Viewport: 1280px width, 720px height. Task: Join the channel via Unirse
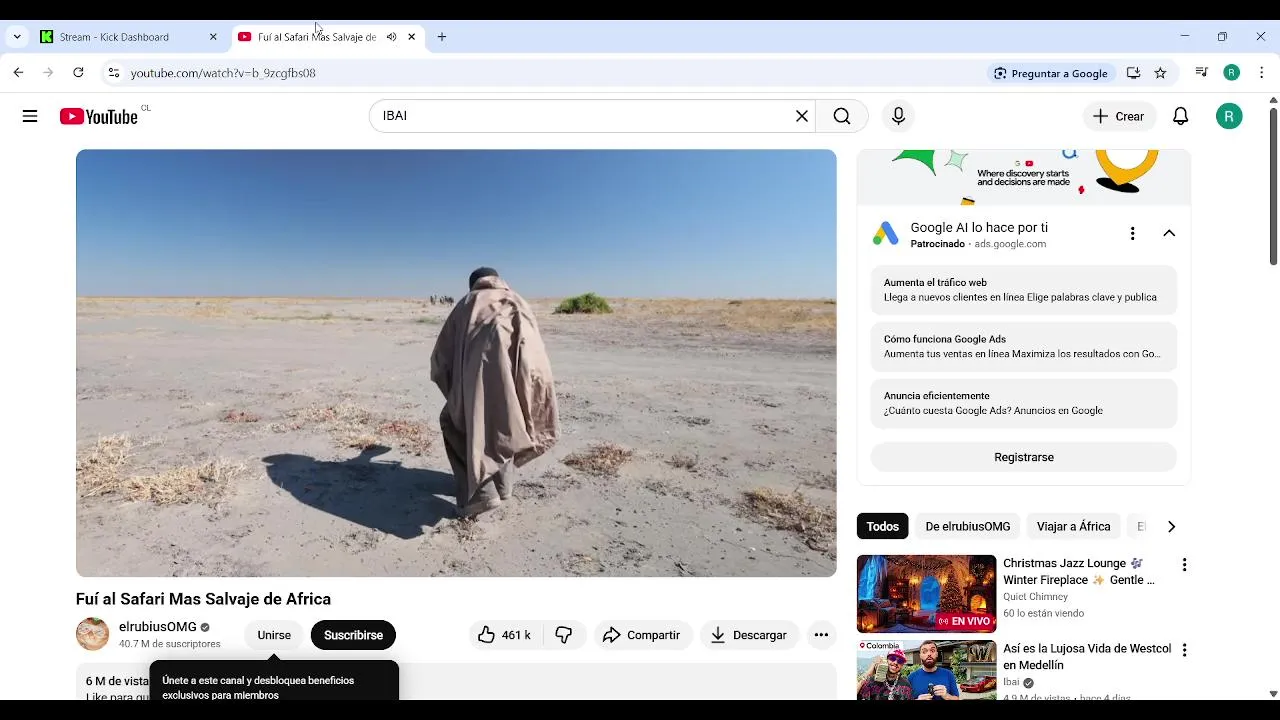[274, 635]
